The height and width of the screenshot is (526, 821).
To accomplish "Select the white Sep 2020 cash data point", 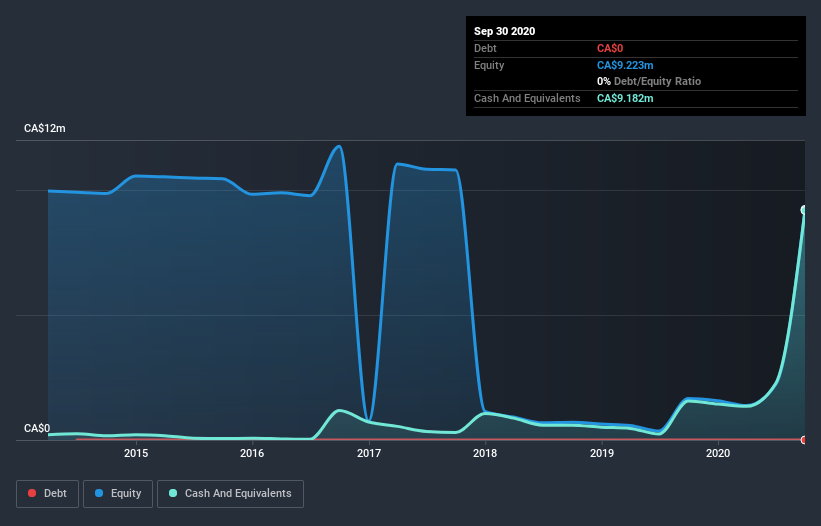I will click(x=804, y=210).
